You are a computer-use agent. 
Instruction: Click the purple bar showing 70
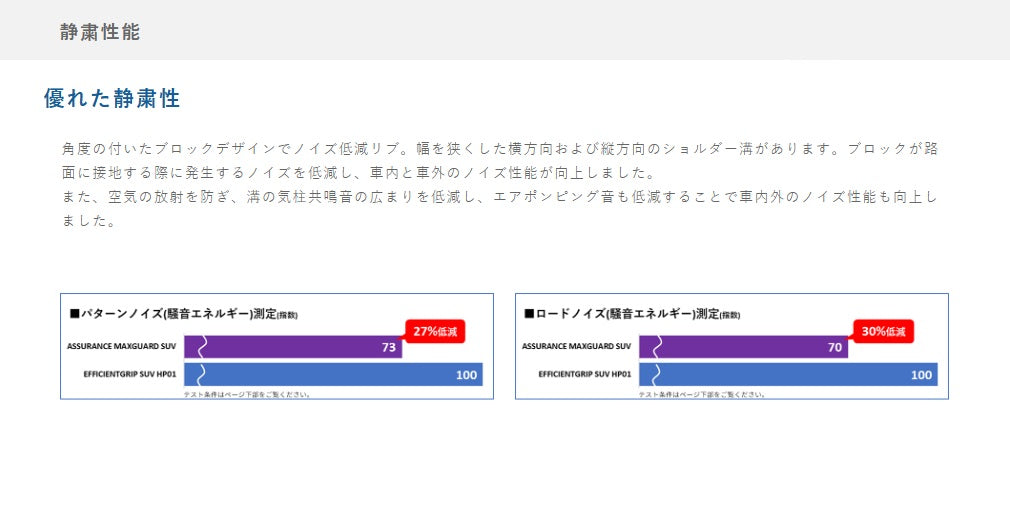point(743,347)
